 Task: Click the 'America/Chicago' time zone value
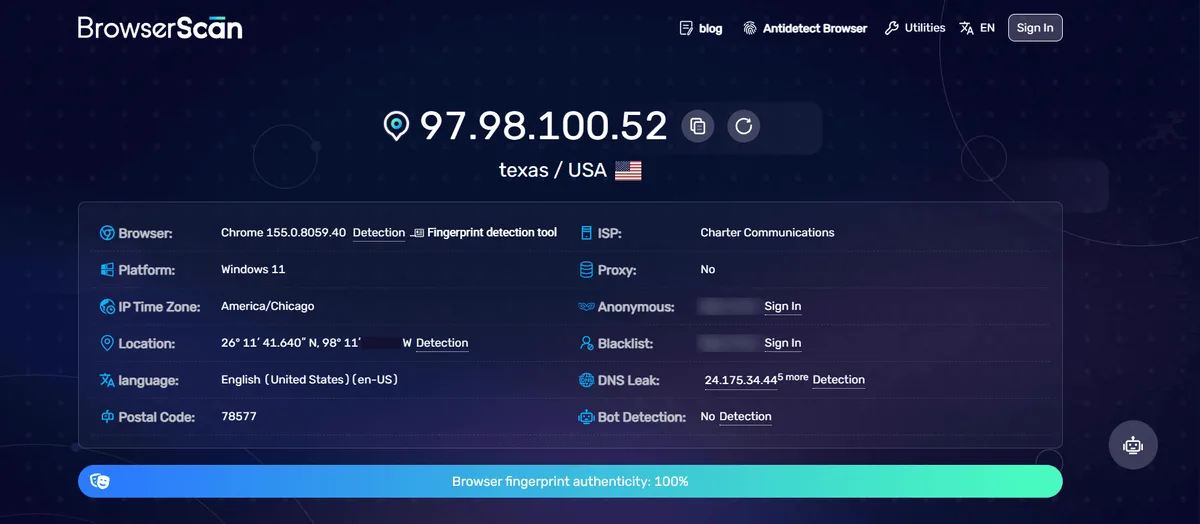[x=268, y=307]
